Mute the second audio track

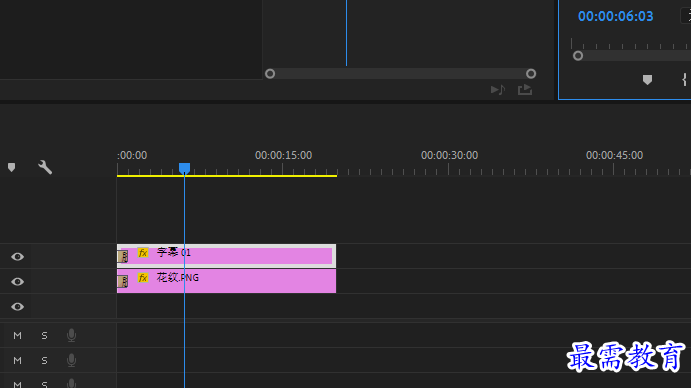17,361
